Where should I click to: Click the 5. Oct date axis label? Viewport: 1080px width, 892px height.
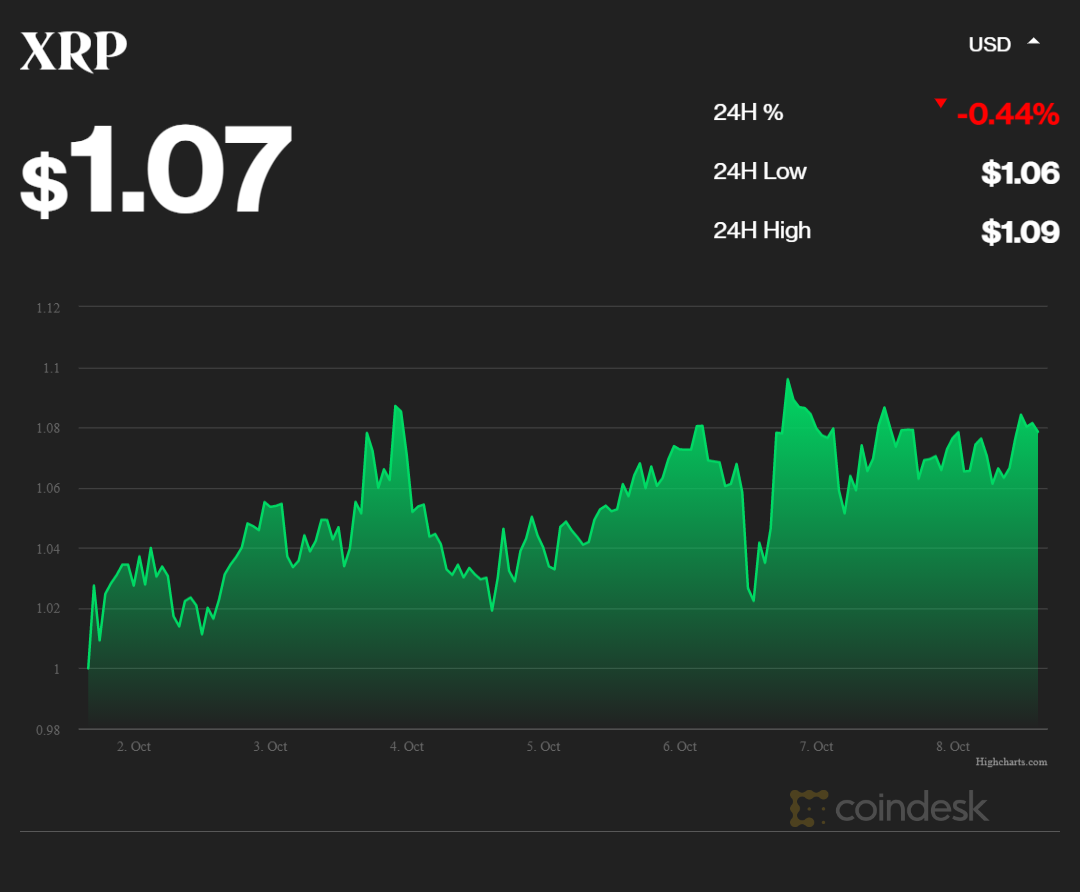coord(543,747)
